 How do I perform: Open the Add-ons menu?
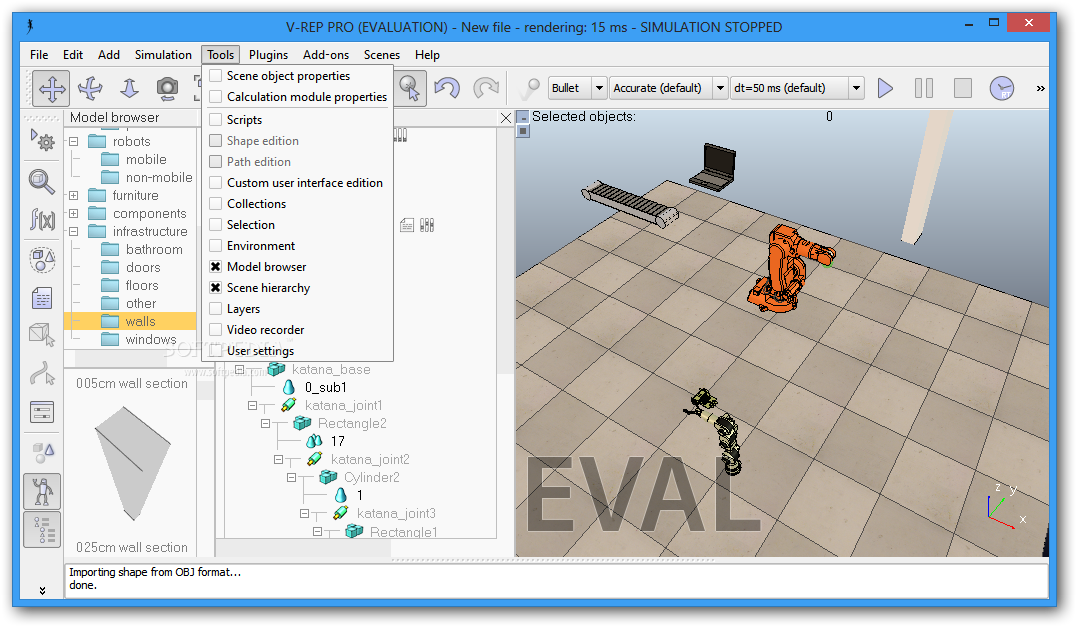[326, 55]
